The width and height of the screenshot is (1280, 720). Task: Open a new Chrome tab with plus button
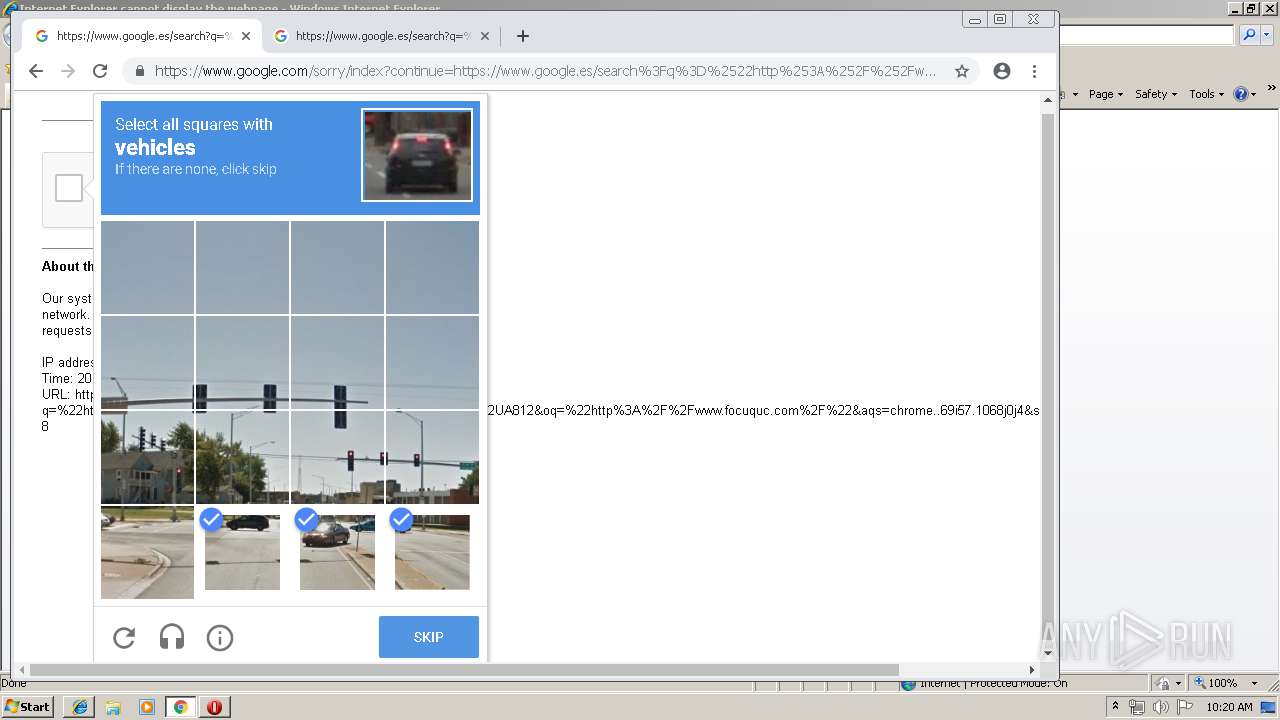click(522, 36)
